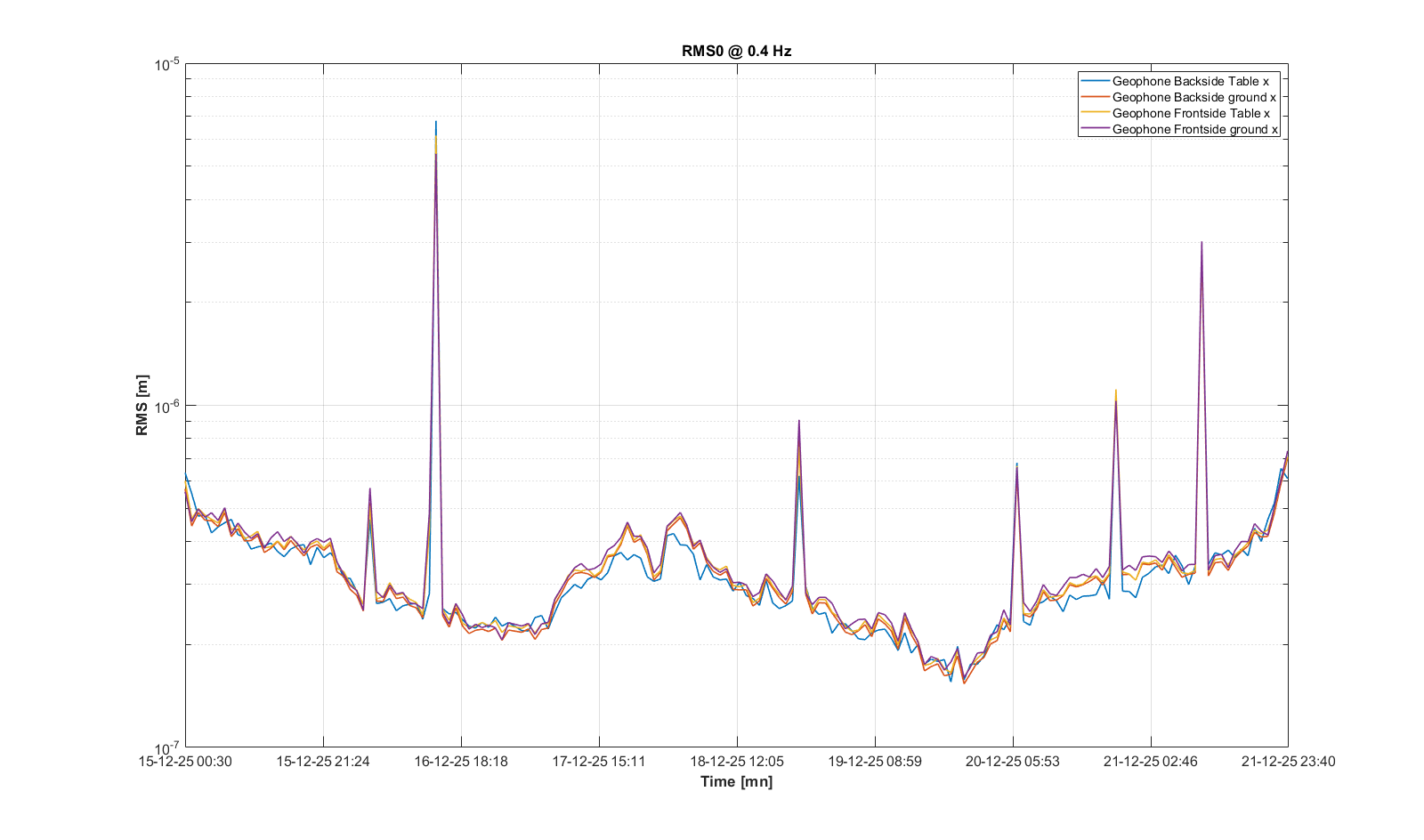Click the tip of the tallest spike

436,122
